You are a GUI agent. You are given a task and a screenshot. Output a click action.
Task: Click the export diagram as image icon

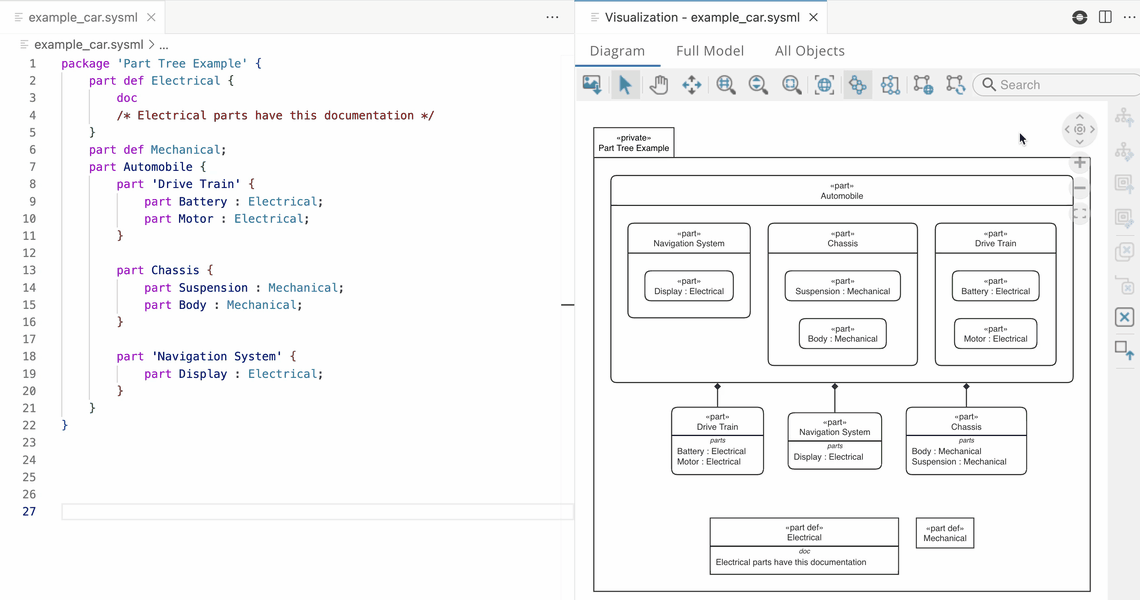pyautogui.click(x=591, y=84)
